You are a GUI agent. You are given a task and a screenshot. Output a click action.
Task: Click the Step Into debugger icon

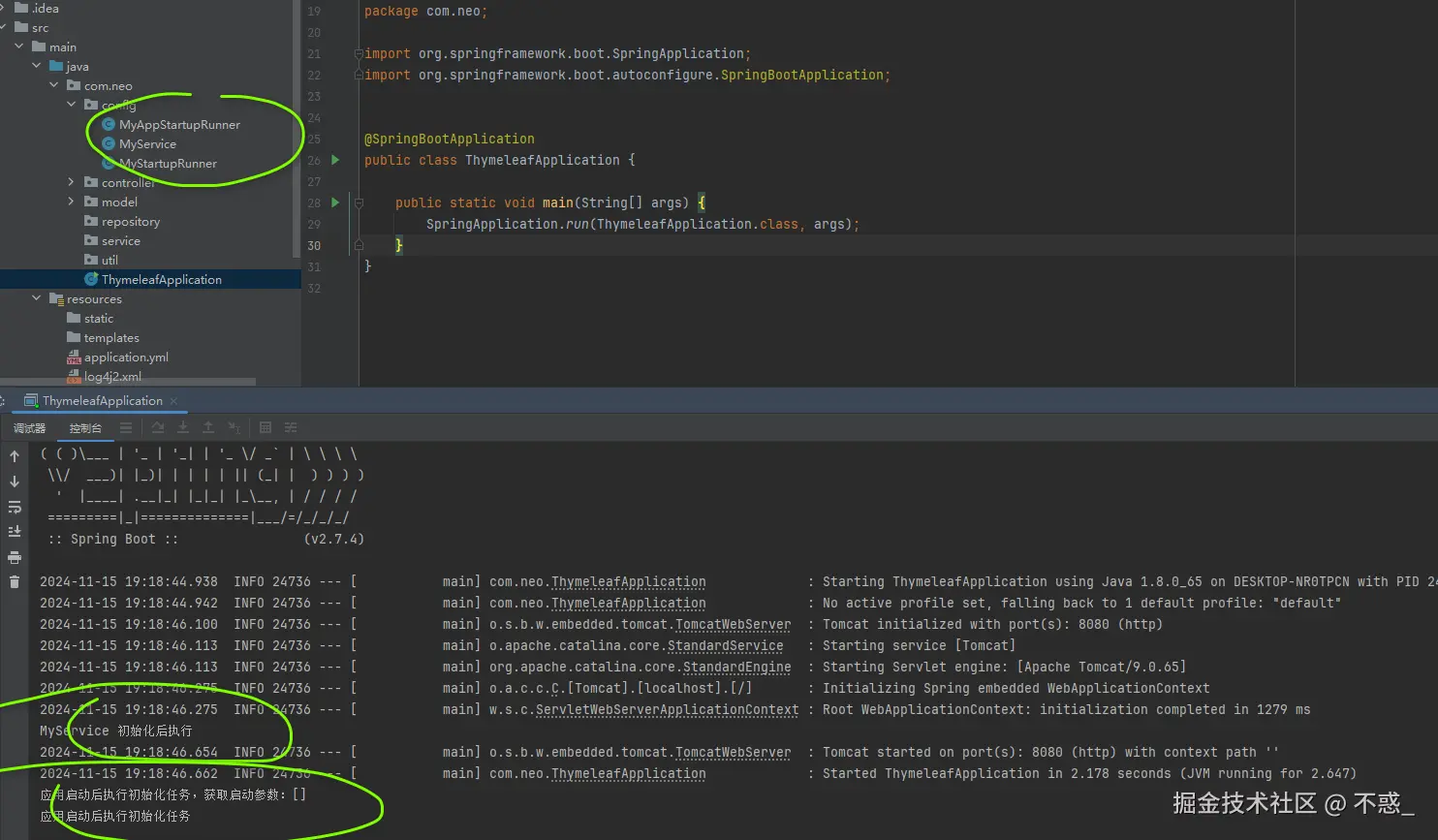183,427
